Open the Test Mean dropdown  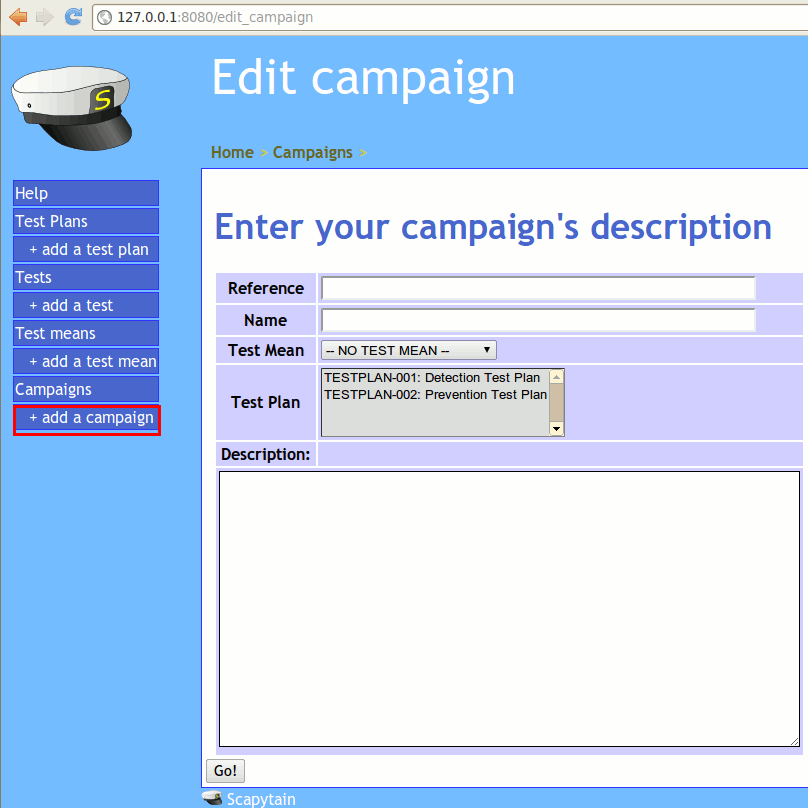408,350
